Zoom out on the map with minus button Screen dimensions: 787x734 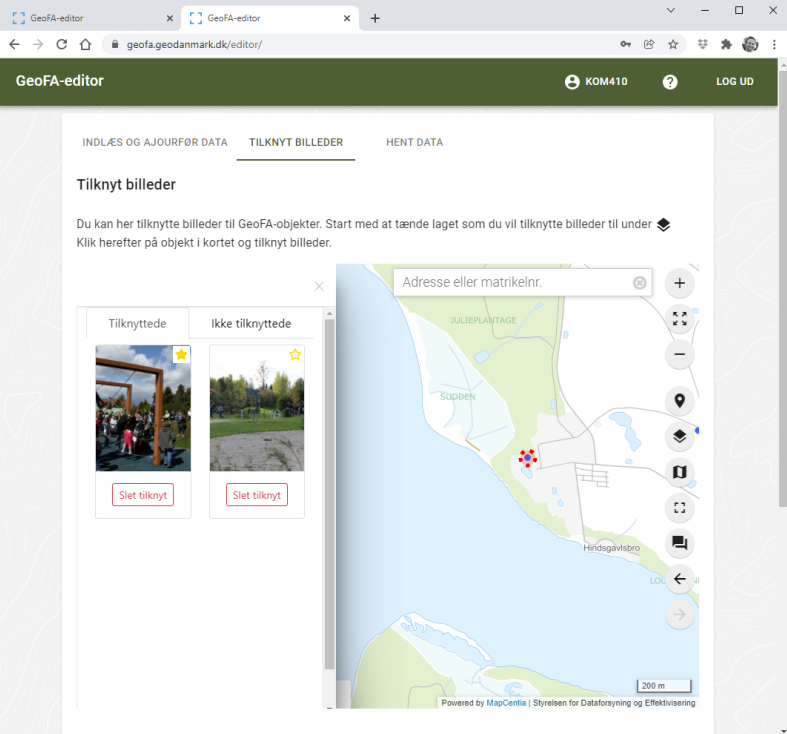(679, 354)
